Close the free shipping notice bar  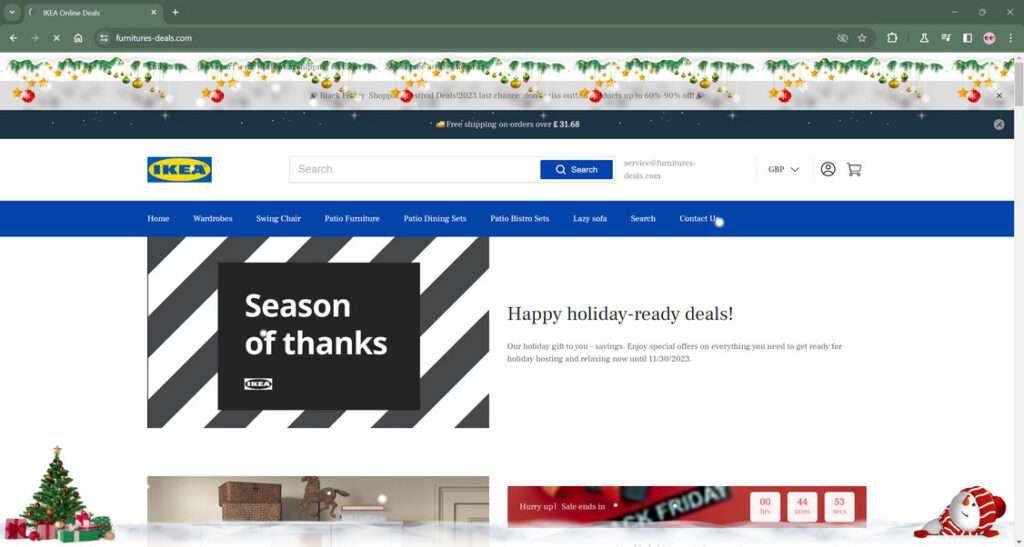point(999,125)
